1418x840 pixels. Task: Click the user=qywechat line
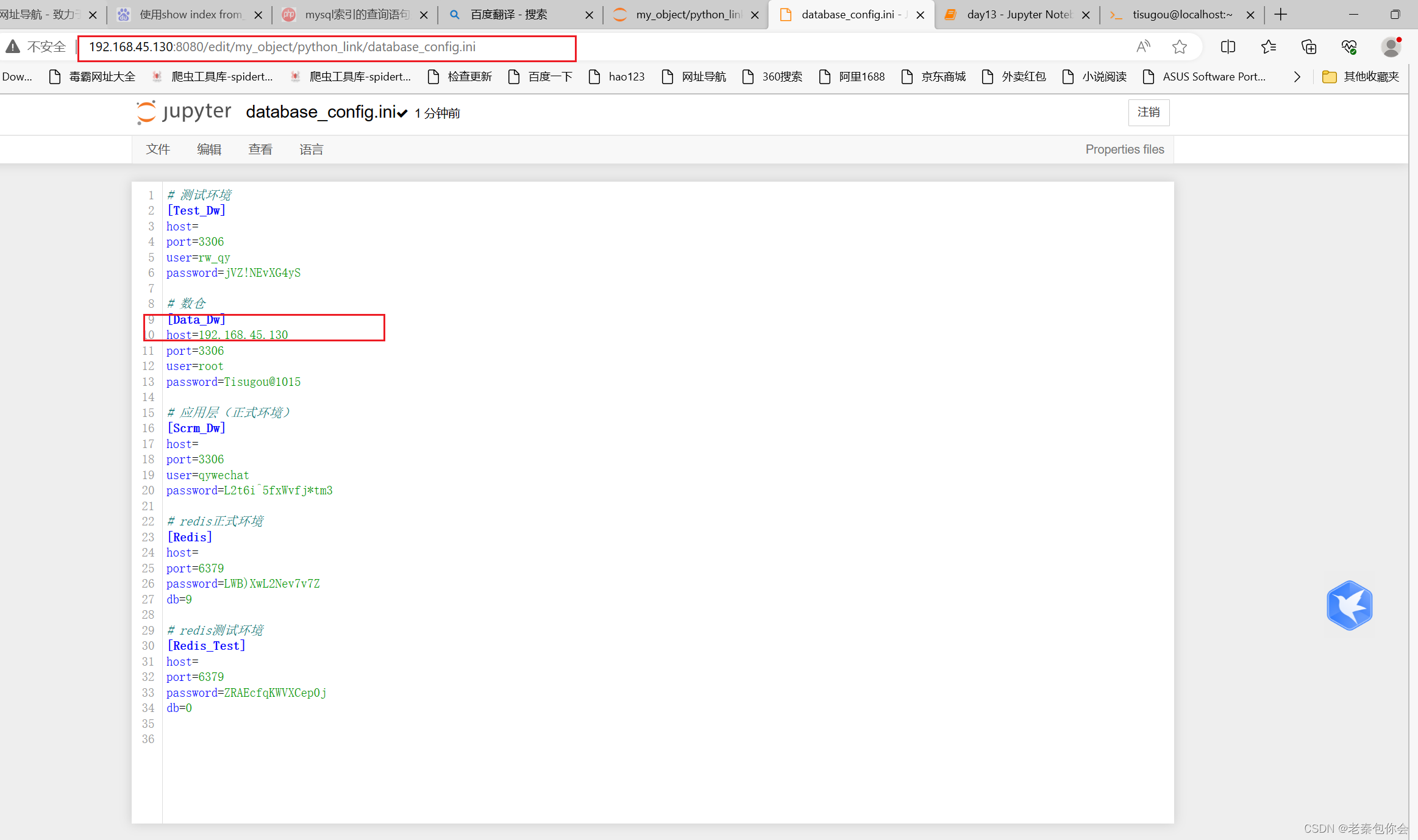click(x=208, y=475)
